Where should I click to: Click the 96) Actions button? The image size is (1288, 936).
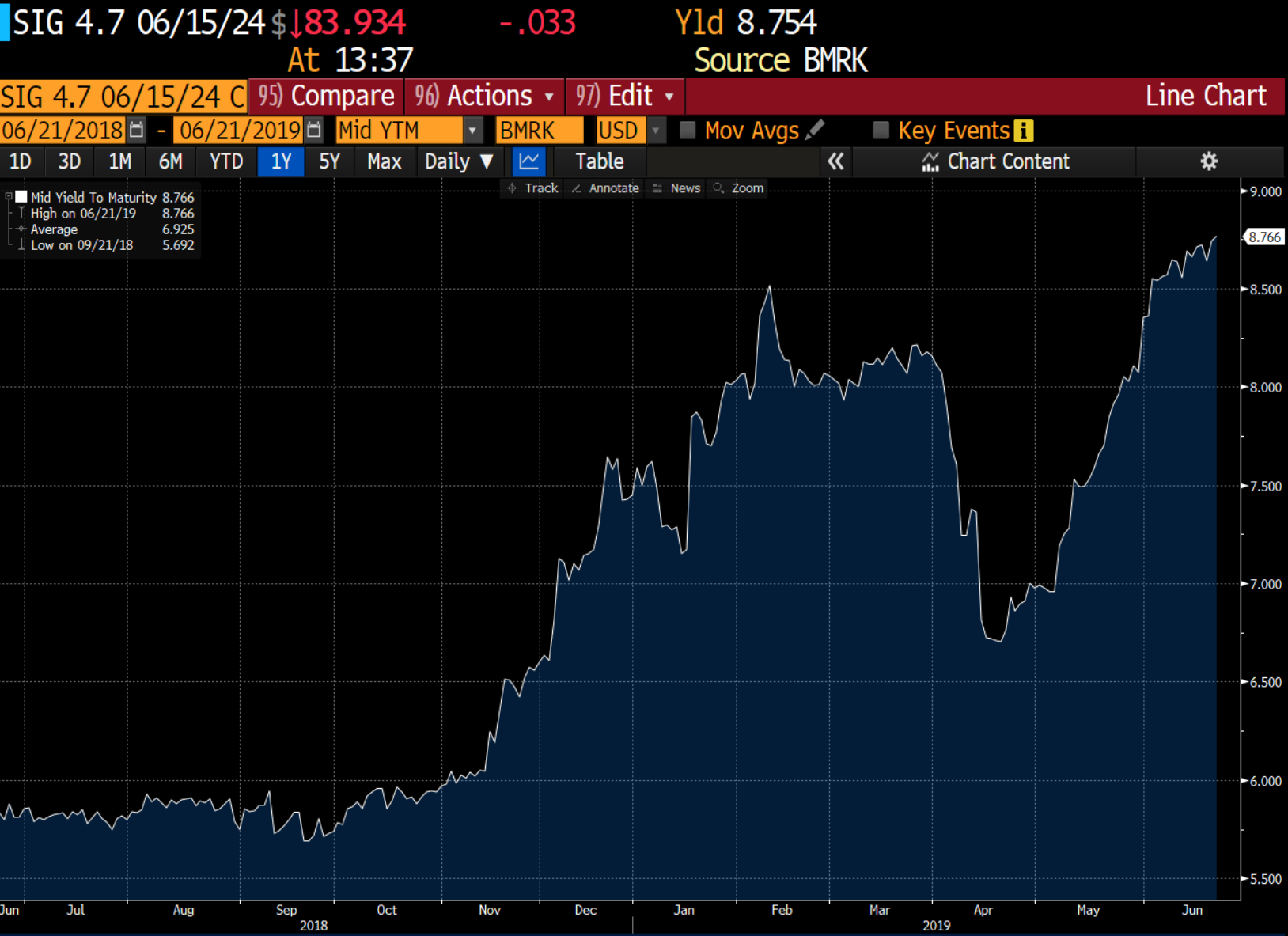(484, 97)
